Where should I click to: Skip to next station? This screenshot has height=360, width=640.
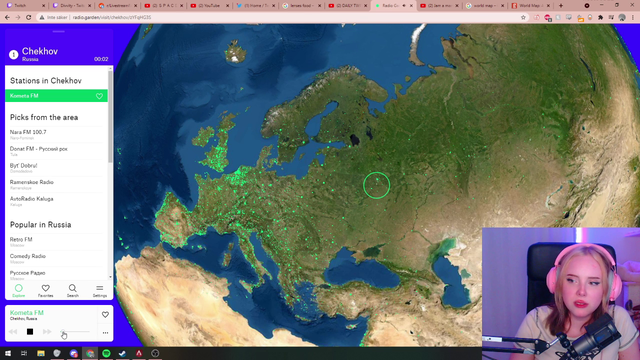coord(47,332)
